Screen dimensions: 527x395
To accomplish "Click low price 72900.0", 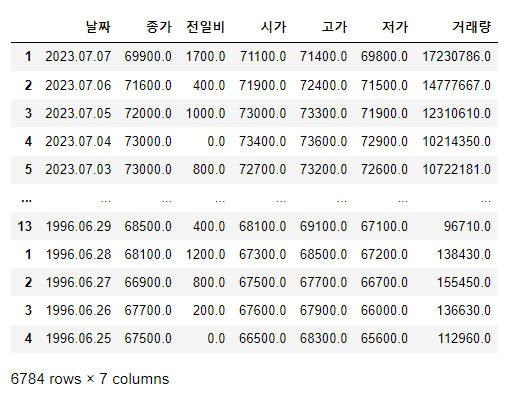I will [384, 141].
